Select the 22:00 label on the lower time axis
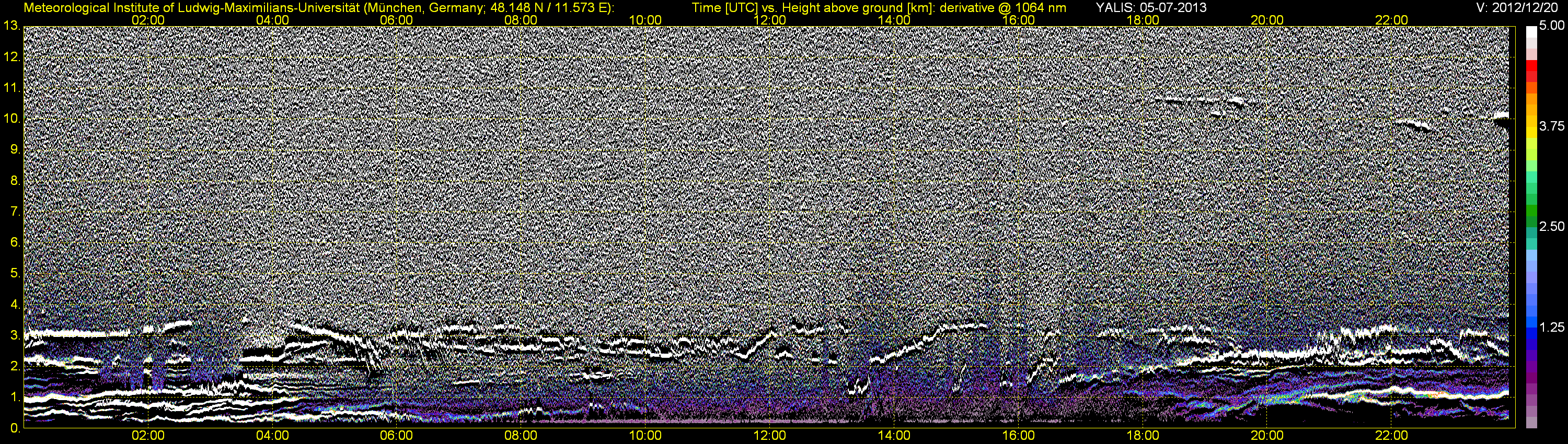This screenshot has height=444, width=1568. pyautogui.click(x=1391, y=436)
